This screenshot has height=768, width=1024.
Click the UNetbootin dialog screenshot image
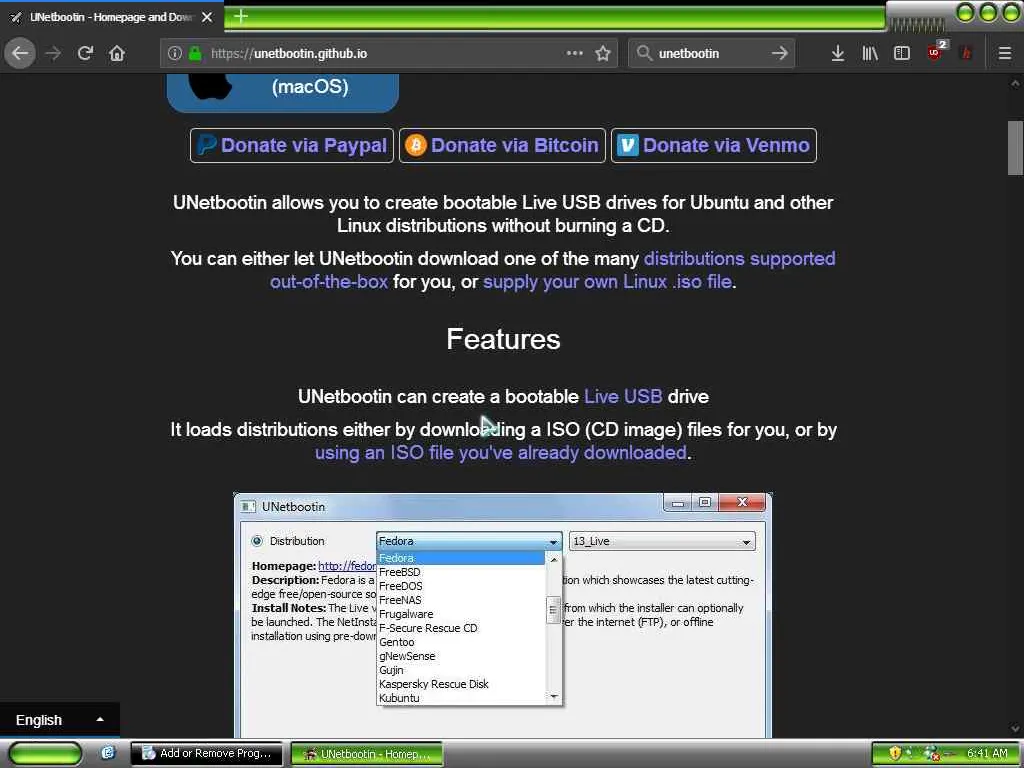503,615
